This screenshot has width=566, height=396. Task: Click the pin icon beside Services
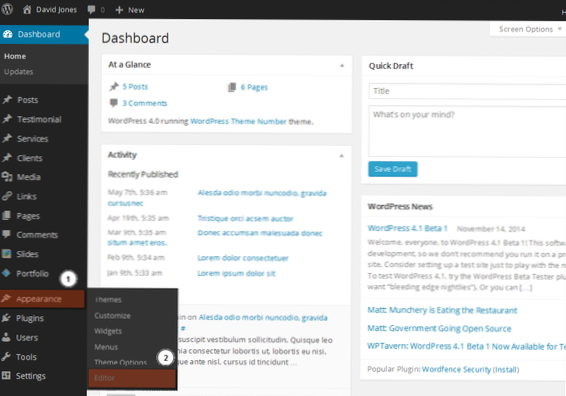[7, 138]
